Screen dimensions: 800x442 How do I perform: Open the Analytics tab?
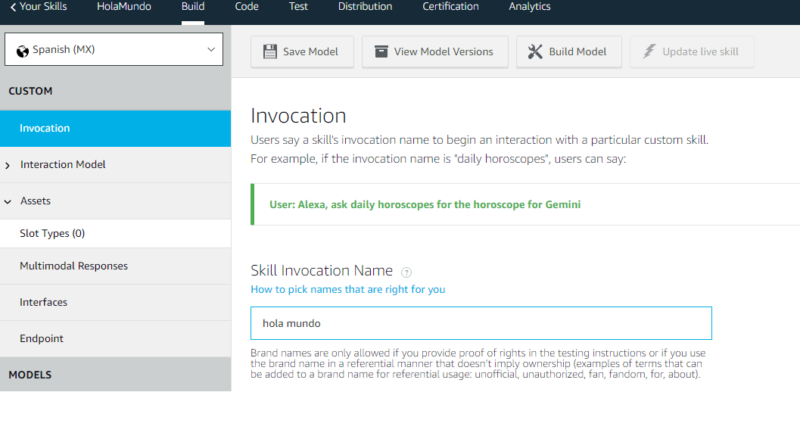click(x=529, y=7)
